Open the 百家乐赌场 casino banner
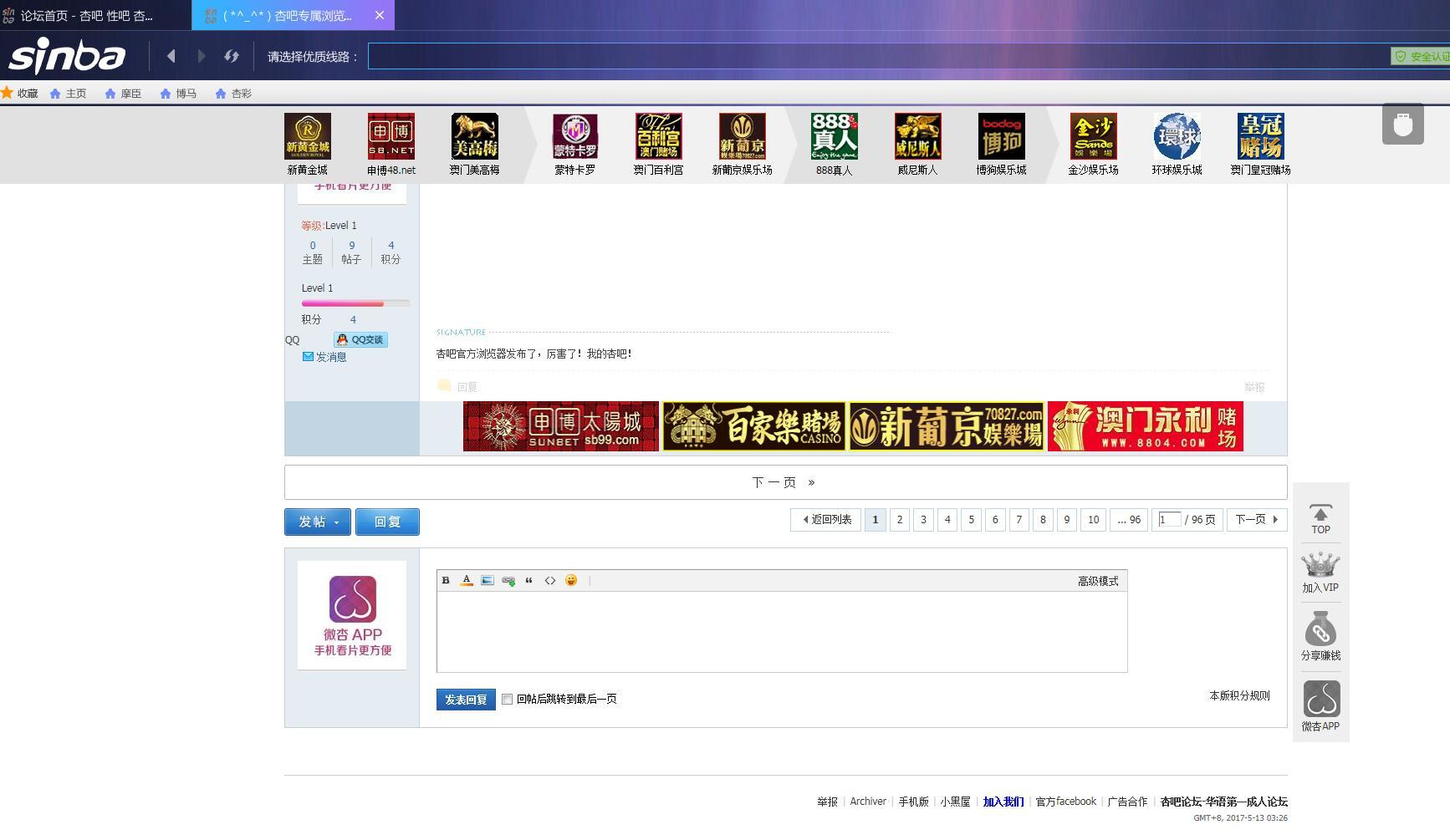 [x=754, y=426]
